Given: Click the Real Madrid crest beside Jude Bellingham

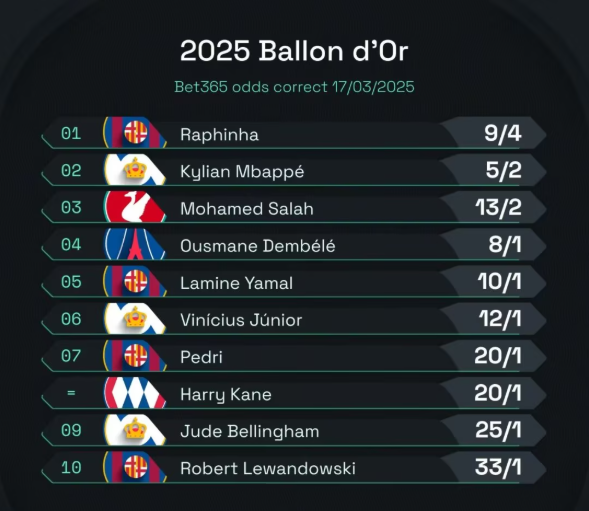Looking at the screenshot, I should [135, 430].
